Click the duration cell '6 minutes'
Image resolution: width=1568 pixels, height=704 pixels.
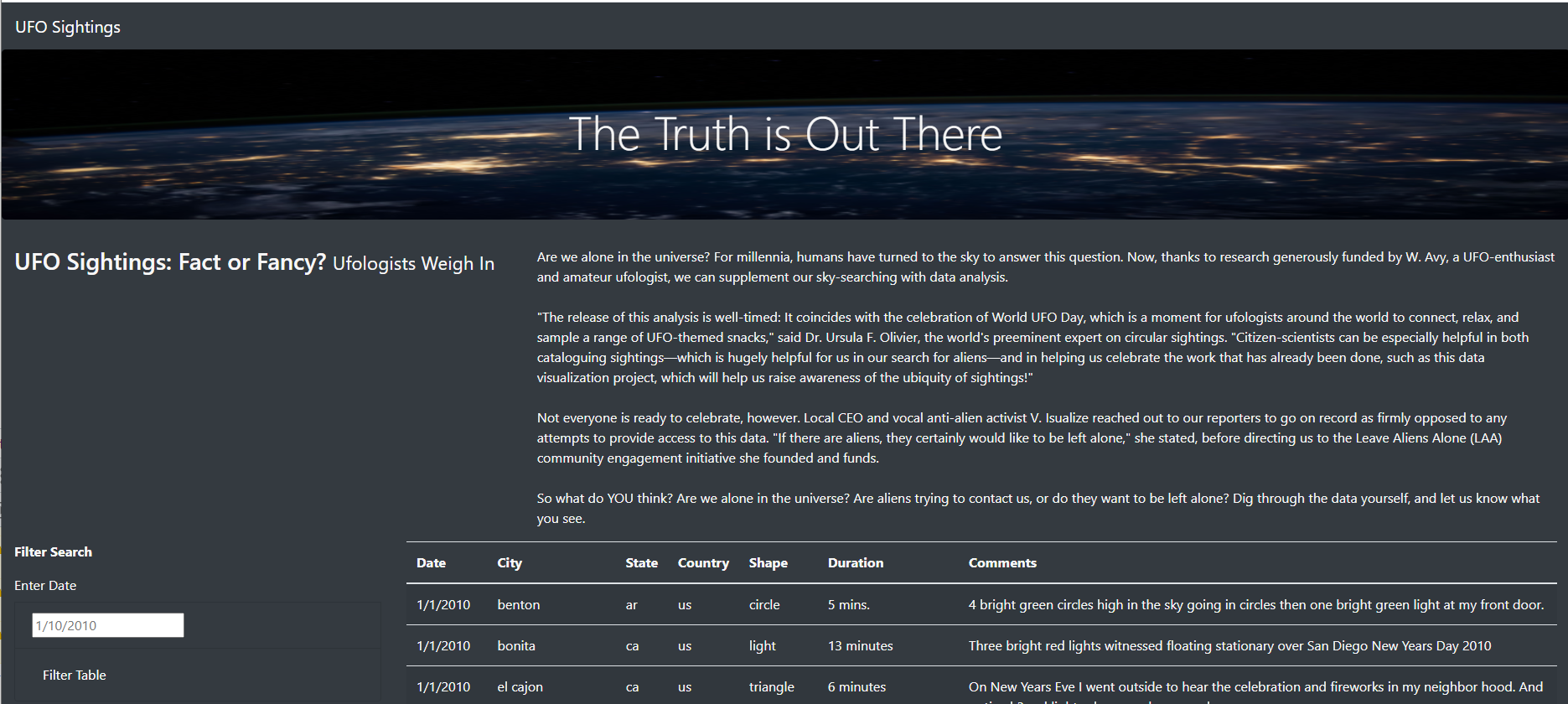tap(857, 686)
